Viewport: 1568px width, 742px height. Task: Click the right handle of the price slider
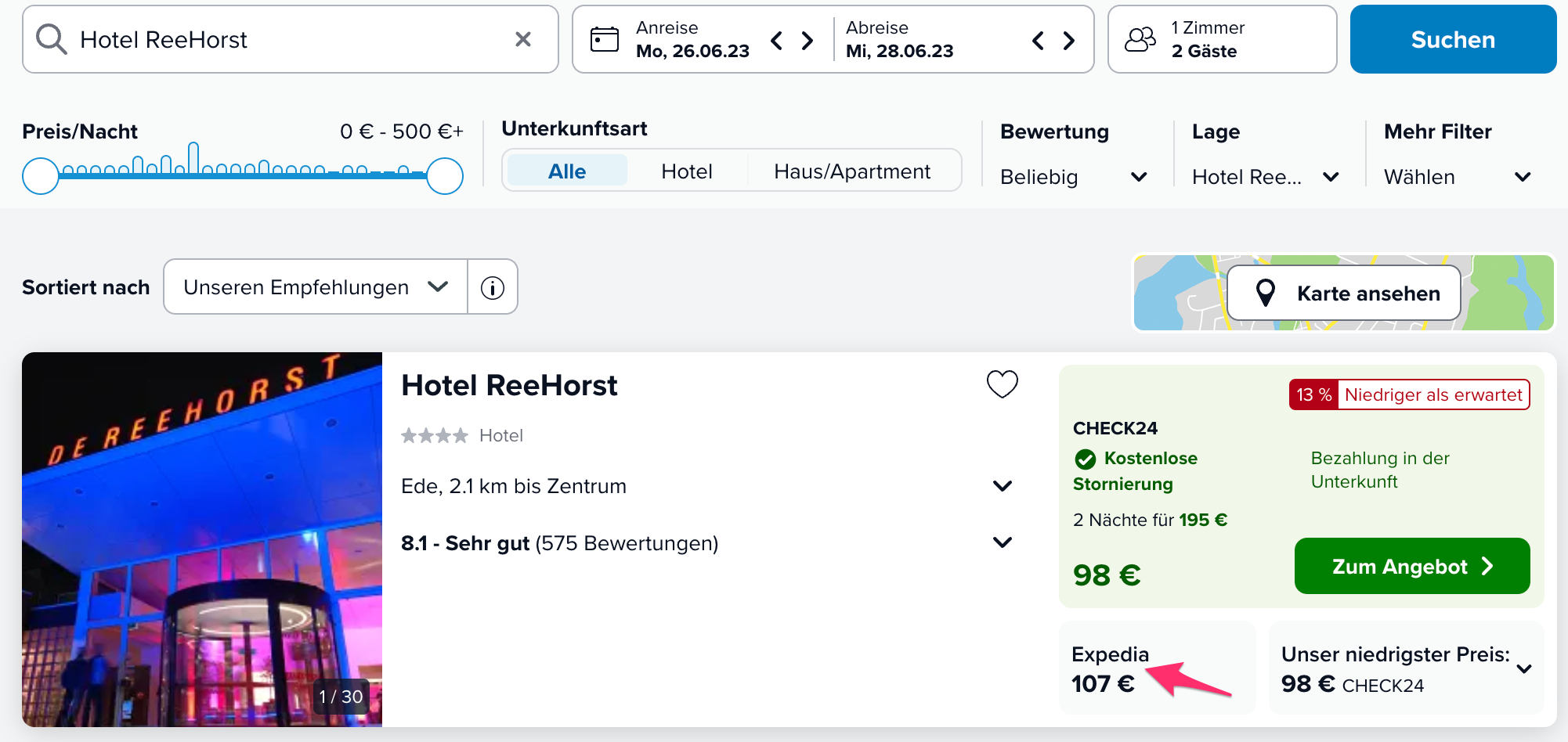[x=445, y=176]
